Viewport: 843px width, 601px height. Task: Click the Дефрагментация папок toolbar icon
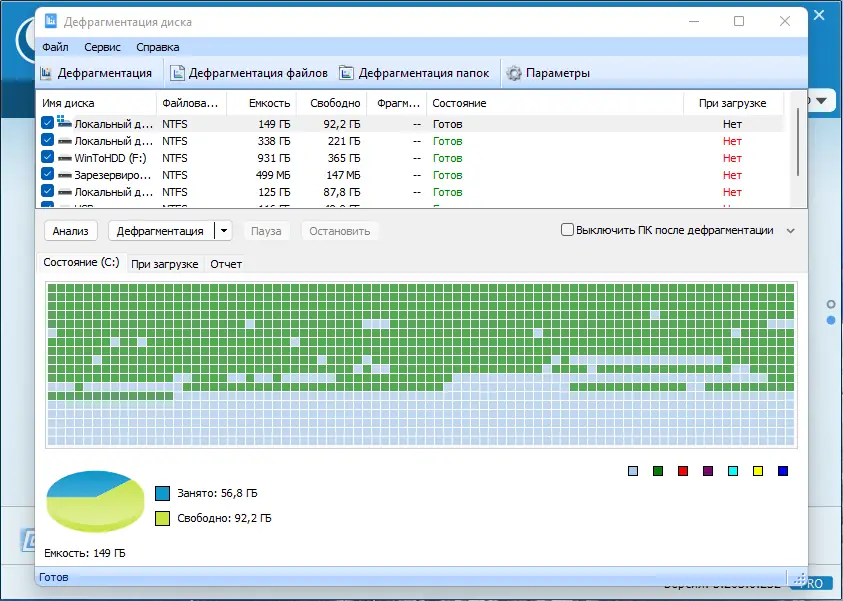pyautogui.click(x=346, y=73)
